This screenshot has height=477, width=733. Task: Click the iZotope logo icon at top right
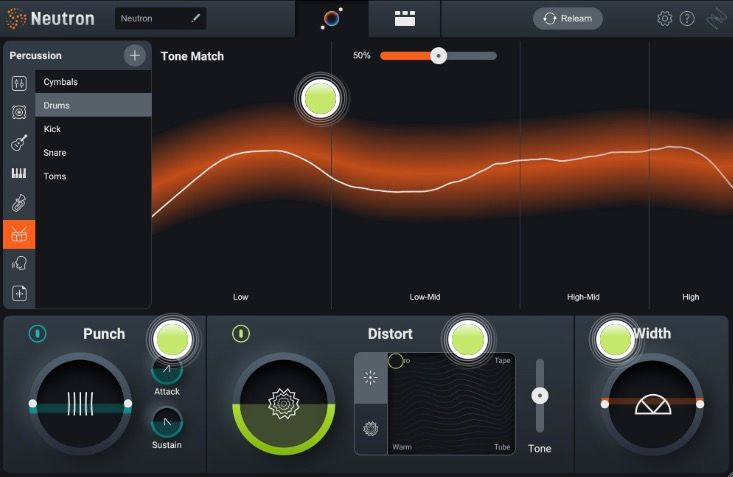(x=717, y=19)
